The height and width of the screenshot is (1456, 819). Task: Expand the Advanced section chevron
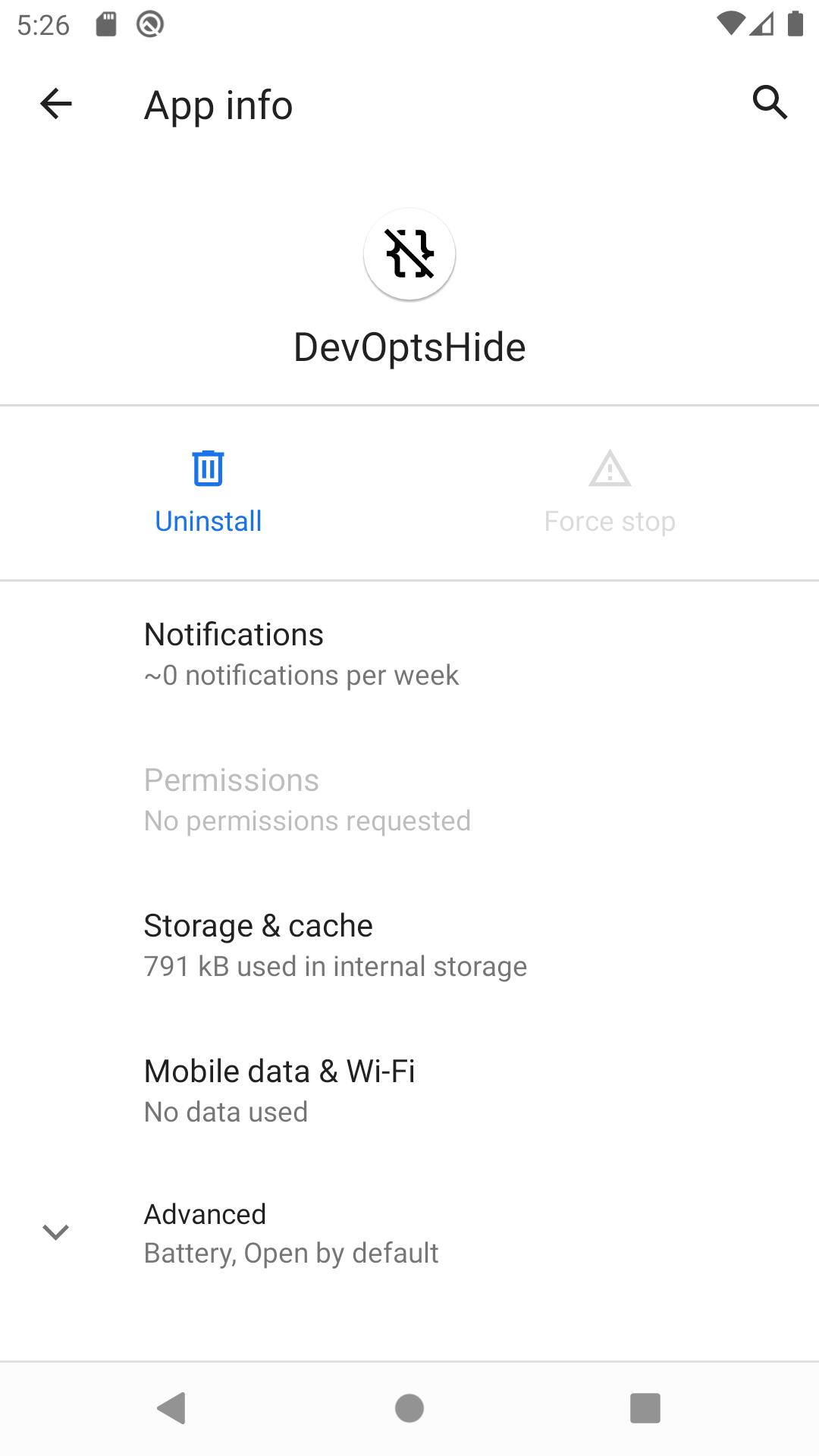coord(55,1232)
